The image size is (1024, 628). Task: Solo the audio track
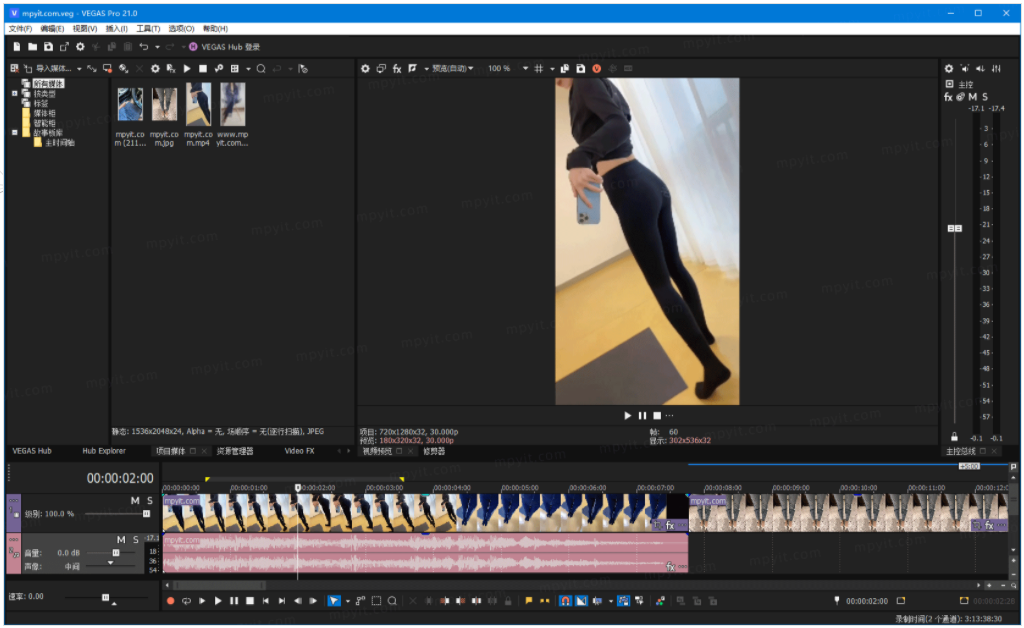click(135, 539)
